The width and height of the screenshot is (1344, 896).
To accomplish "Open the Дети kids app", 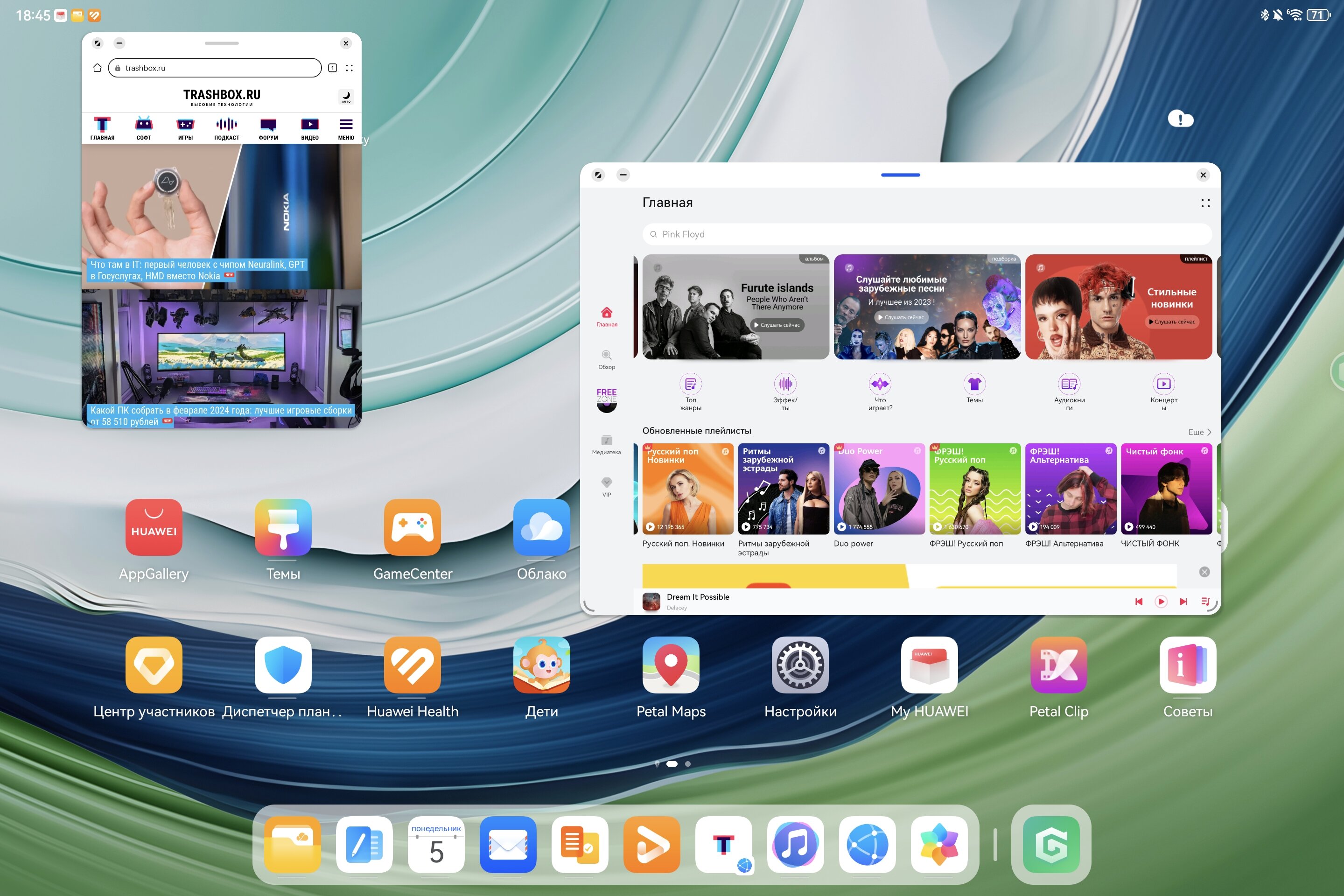I will (541, 665).
